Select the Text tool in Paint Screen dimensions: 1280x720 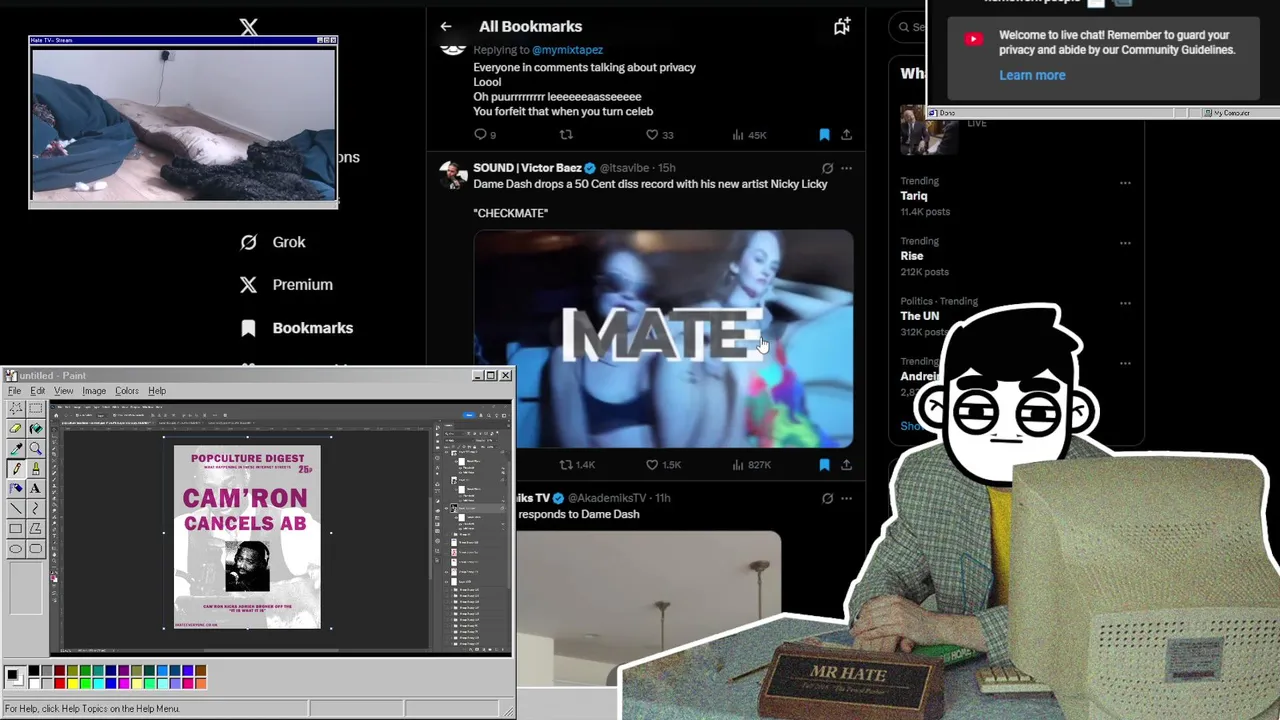35,489
